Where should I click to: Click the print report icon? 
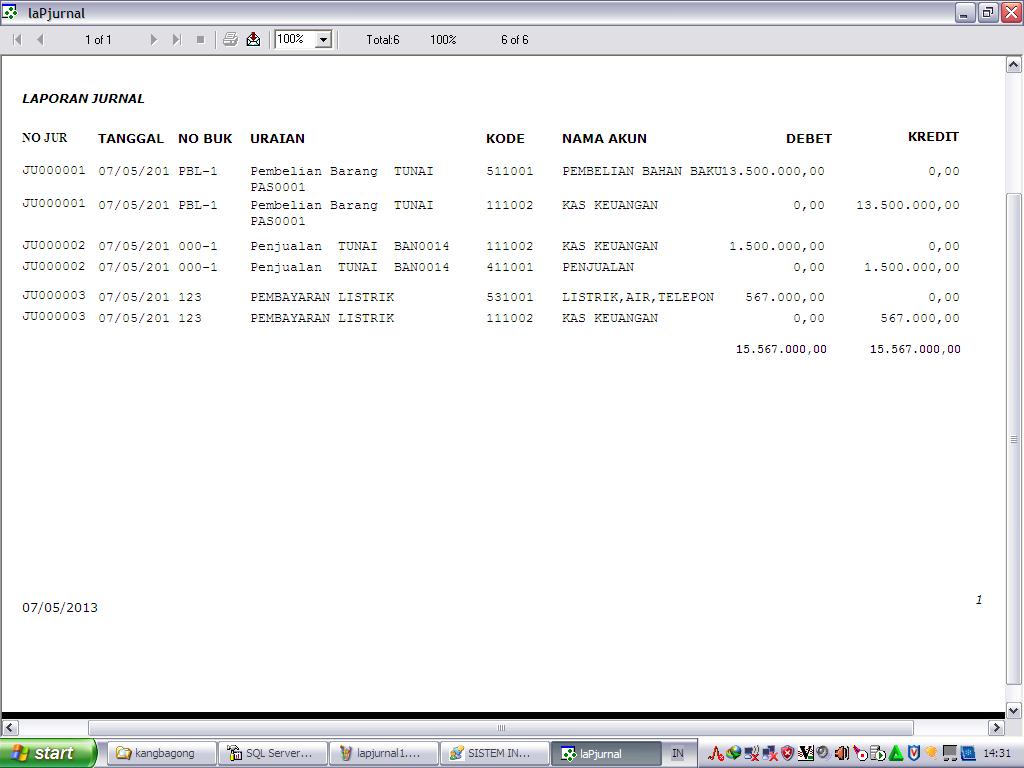click(230, 39)
